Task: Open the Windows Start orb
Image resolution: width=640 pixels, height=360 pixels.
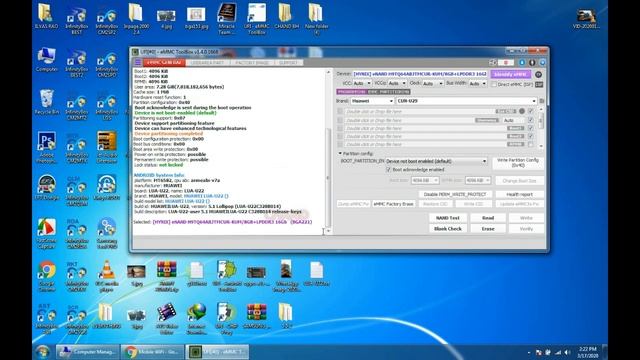Action: point(42,352)
